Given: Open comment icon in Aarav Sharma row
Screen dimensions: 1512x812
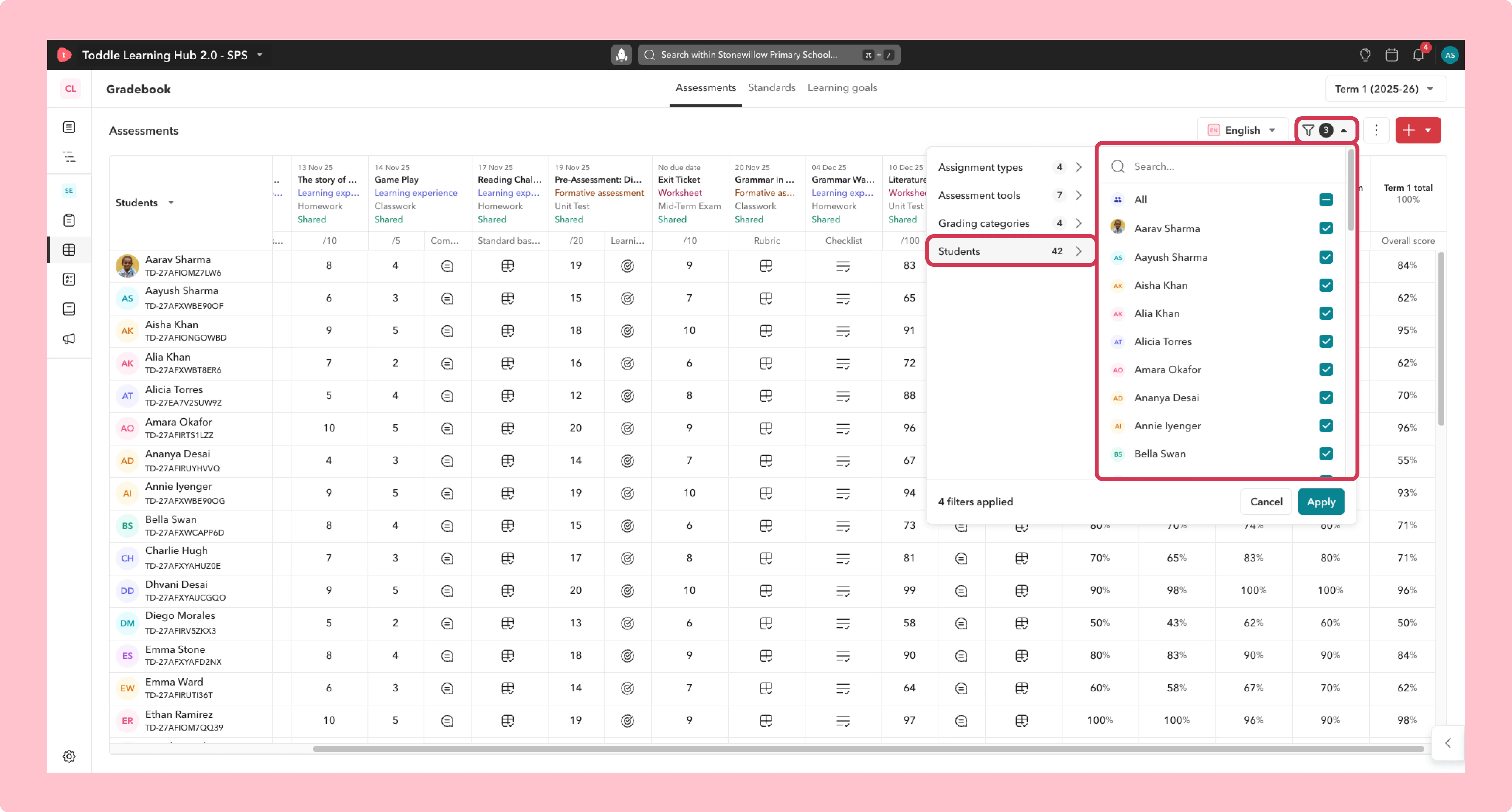Looking at the screenshot, I should click(447, 266).
